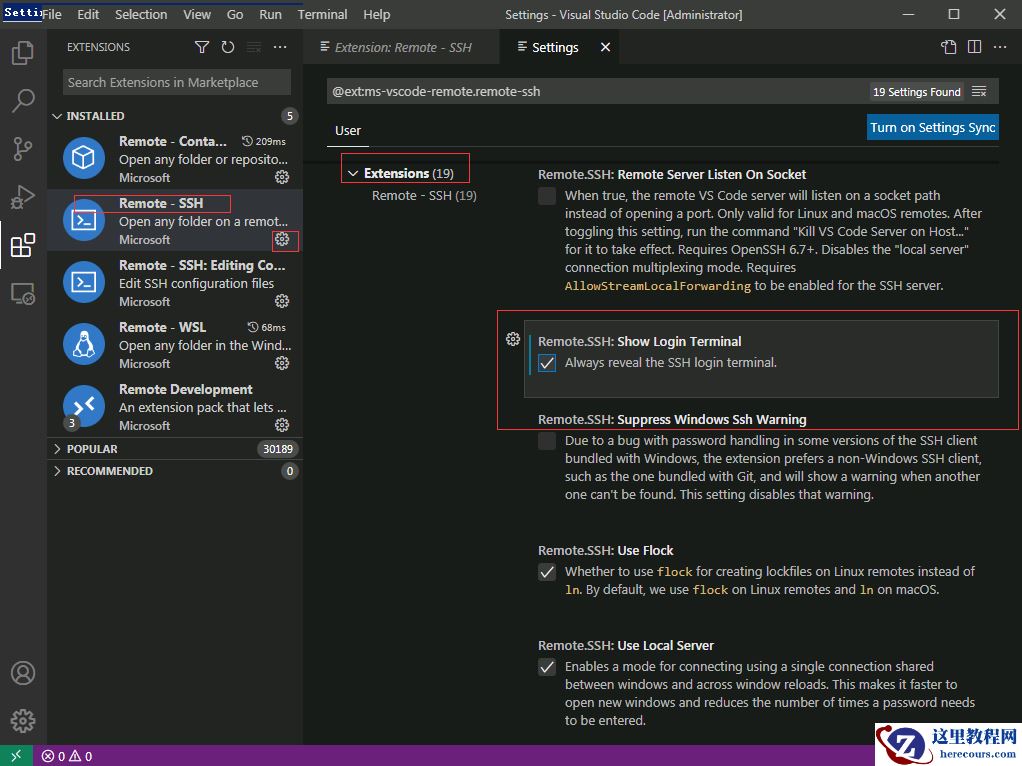Open the Remote - SSH extension gear menu
The image size is (1022, 766).
[283, 240]
